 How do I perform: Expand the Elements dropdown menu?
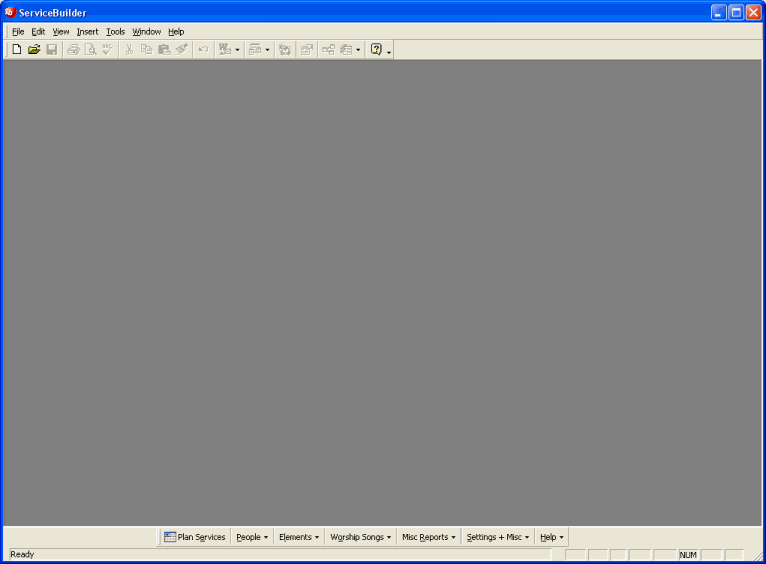(x=299, y=537)
